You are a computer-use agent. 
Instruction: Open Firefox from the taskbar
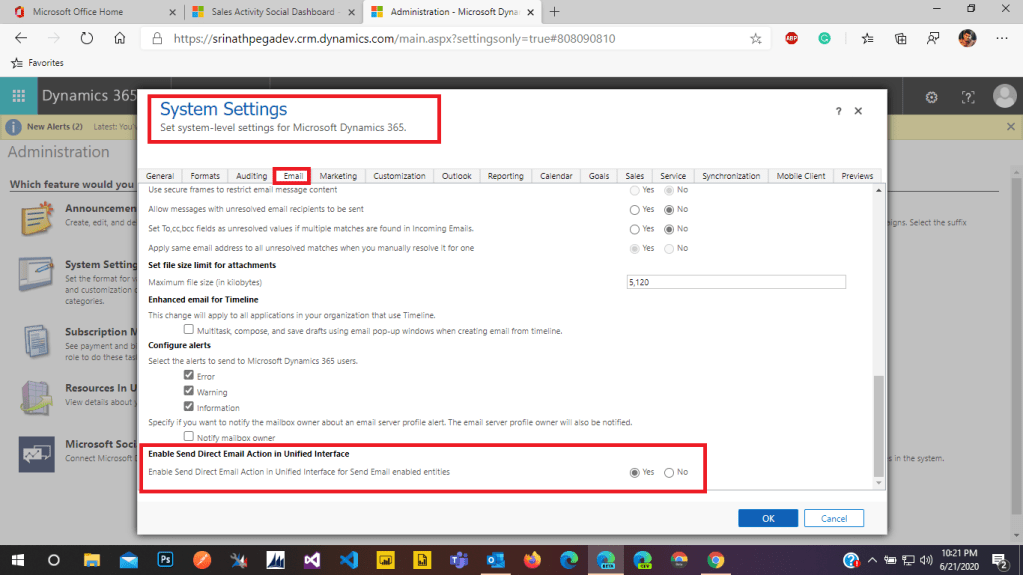(531, 559)
